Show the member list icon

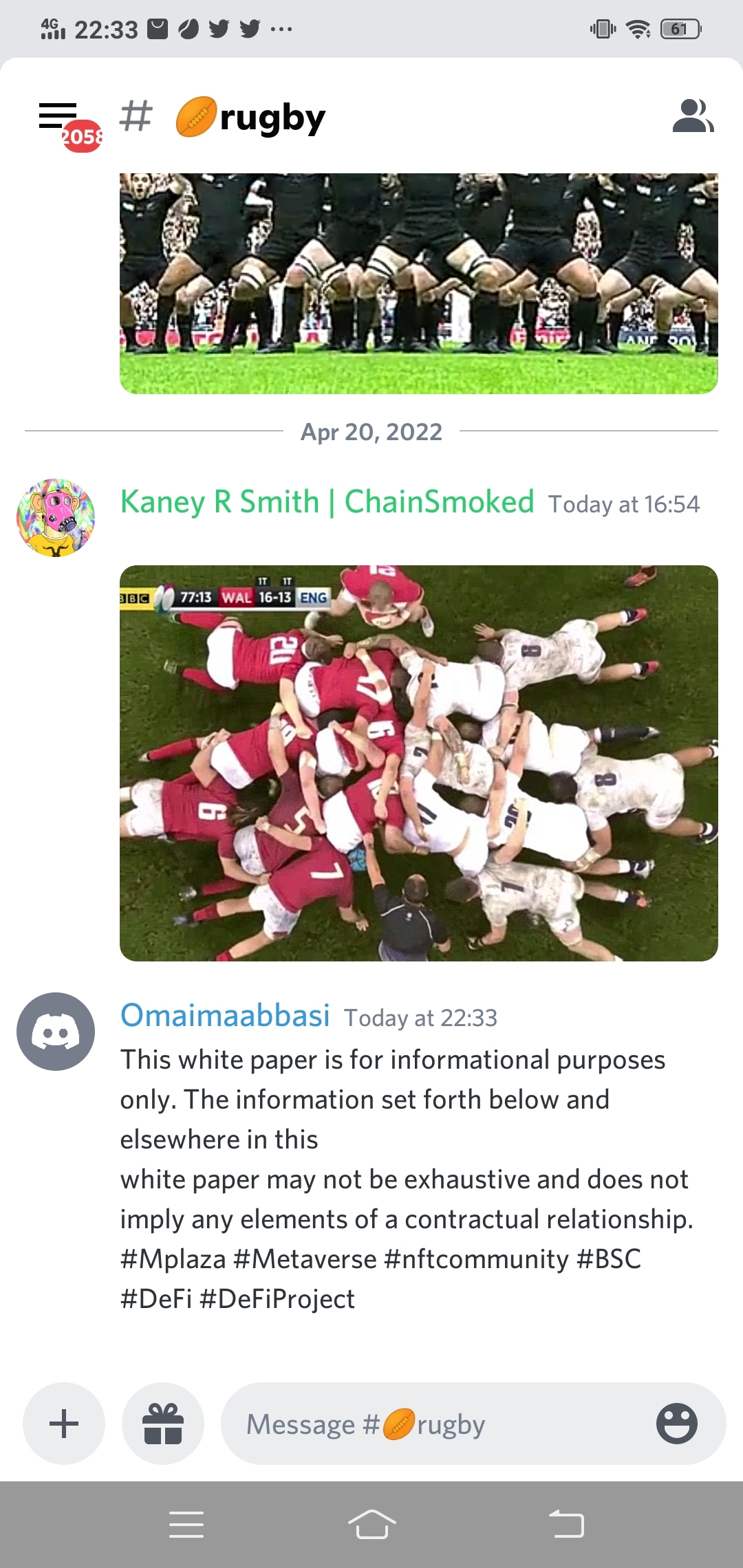point(693,116)
